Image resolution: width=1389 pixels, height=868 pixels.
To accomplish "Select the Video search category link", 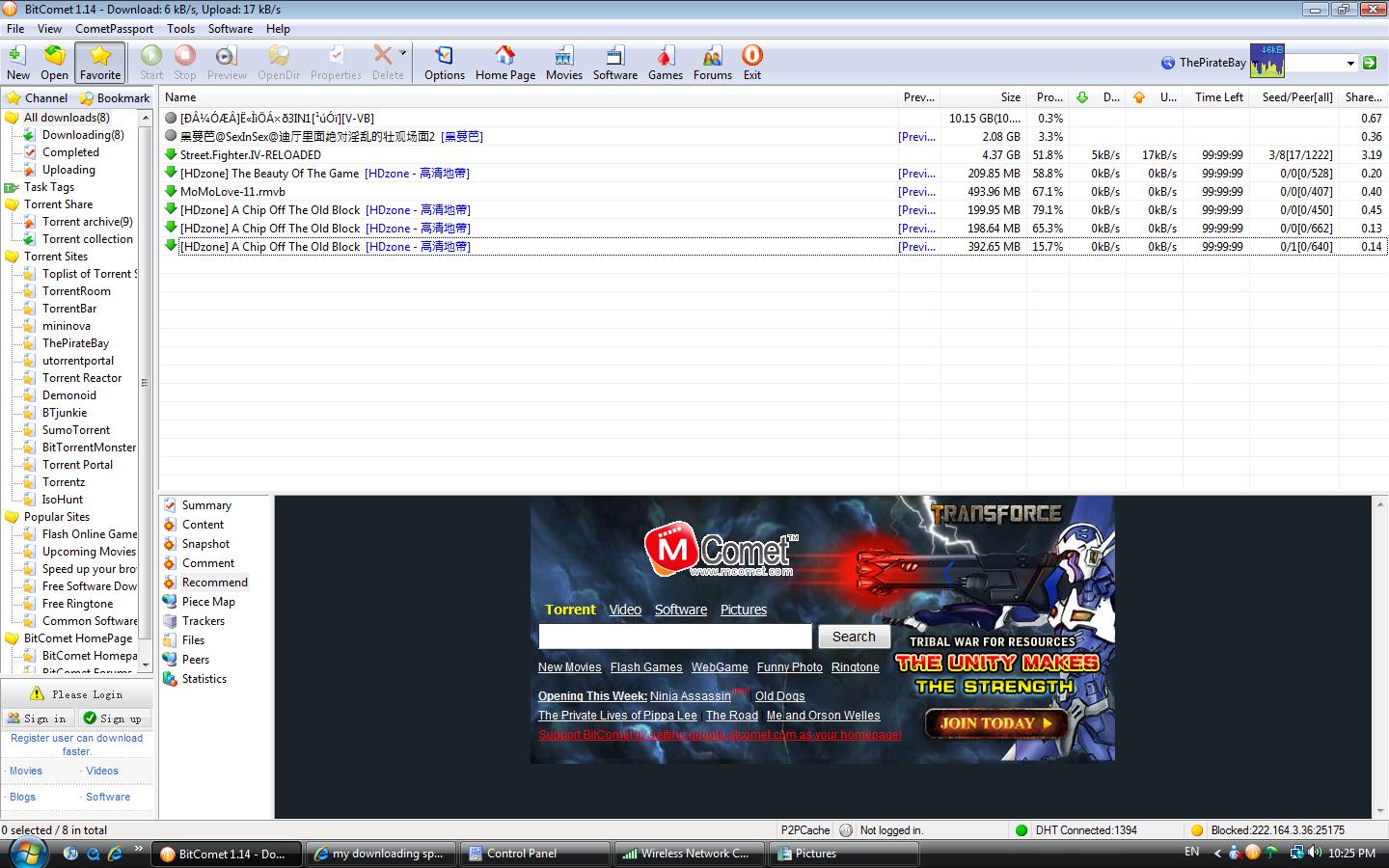I will [625, 610].
